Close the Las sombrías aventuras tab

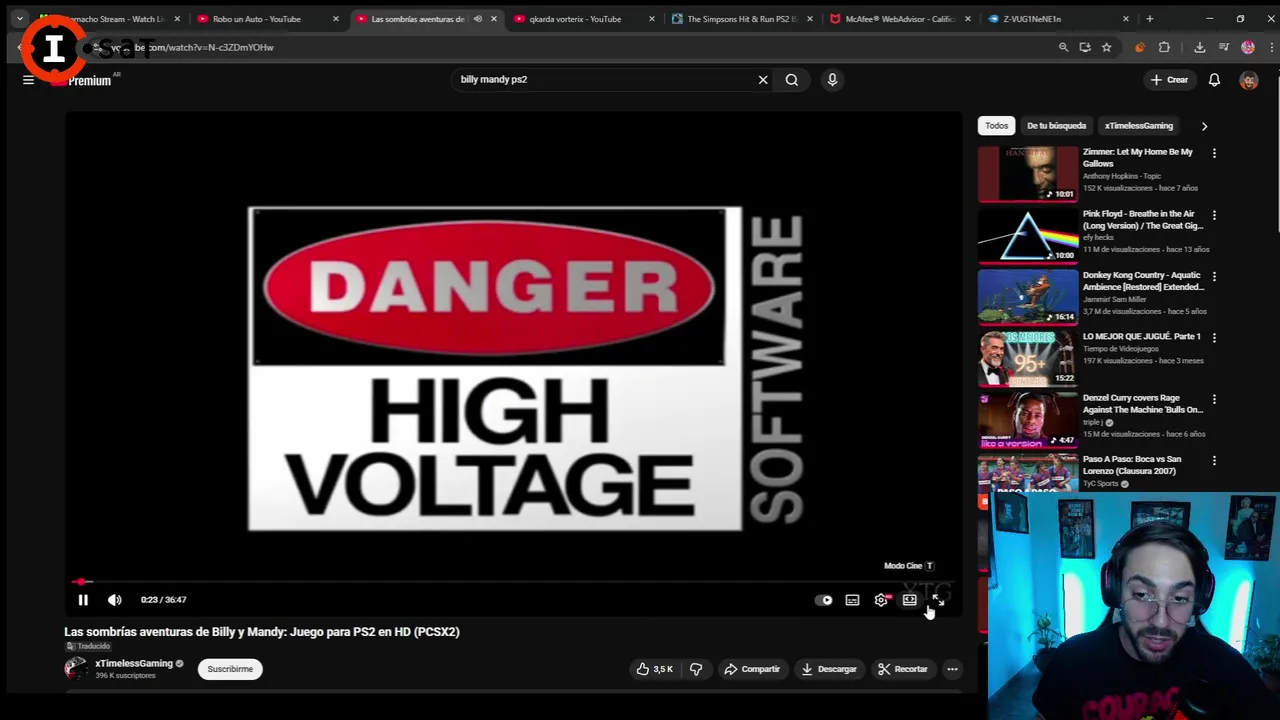(493, 19)
